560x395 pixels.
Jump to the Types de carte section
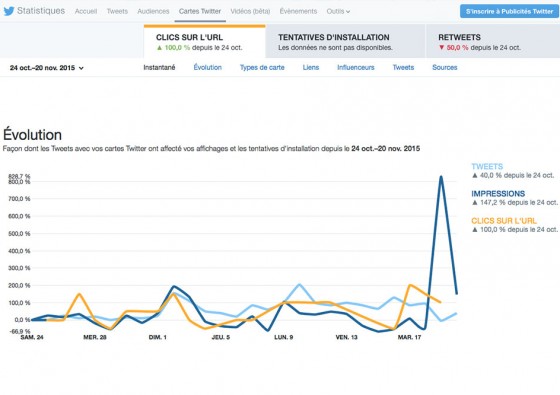click(x=262, y=68)
